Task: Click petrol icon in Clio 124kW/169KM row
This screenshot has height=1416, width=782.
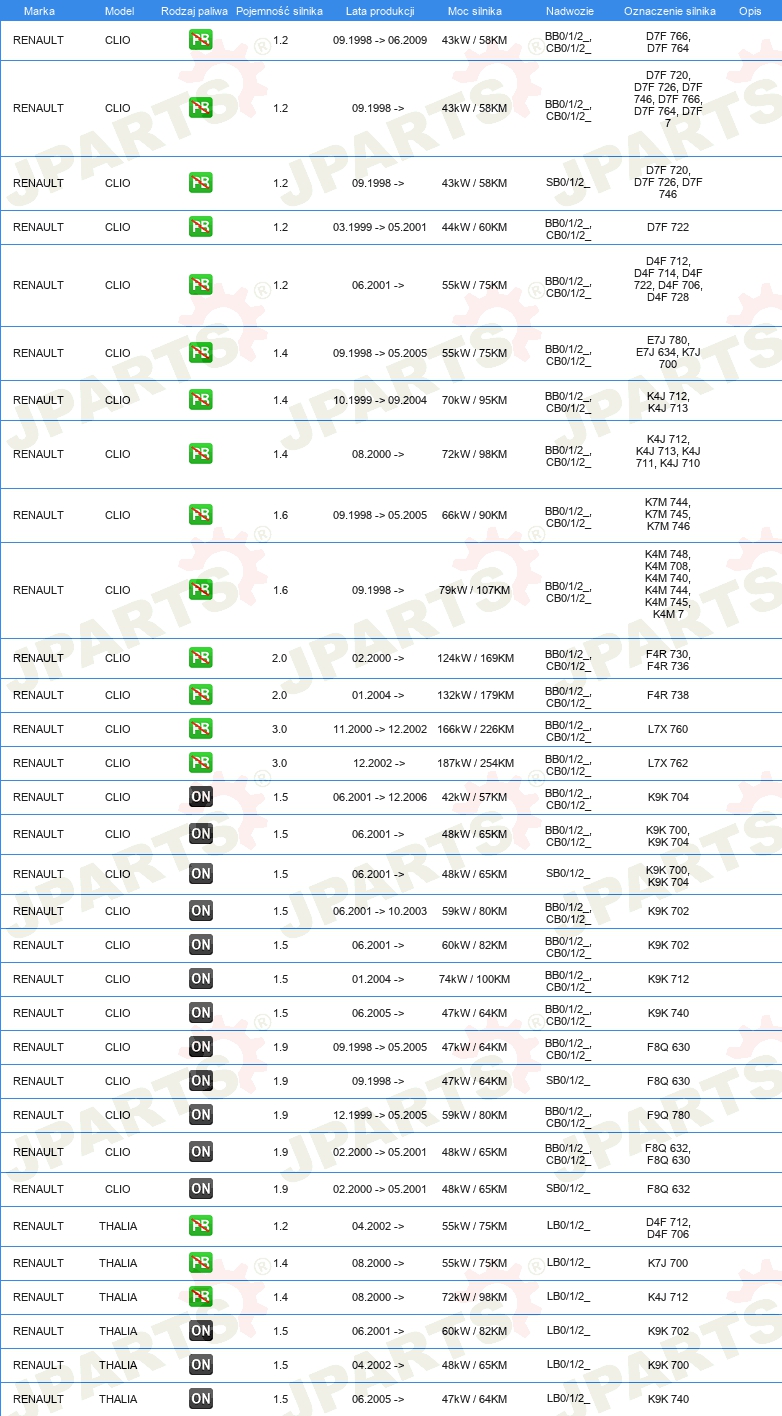Action: click(200, 658)
